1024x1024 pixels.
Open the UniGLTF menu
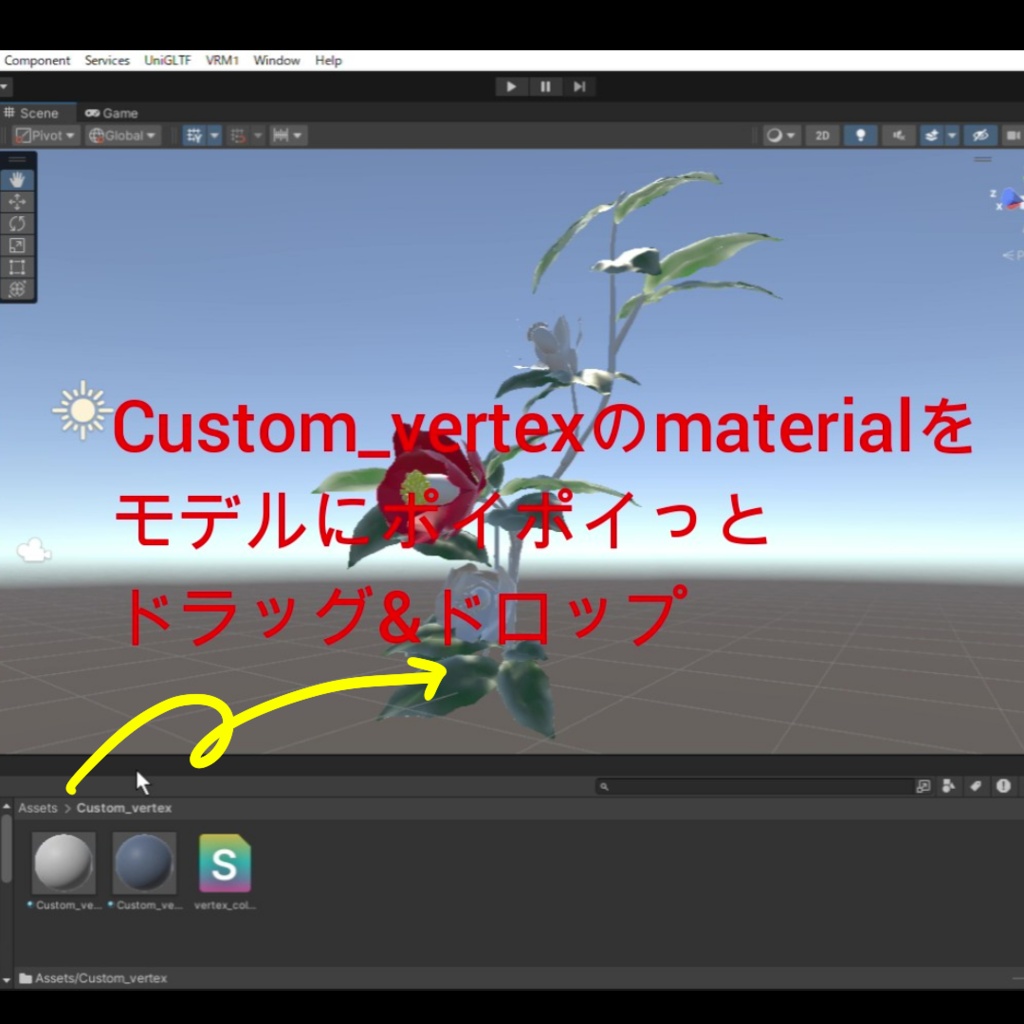(168, 60)
